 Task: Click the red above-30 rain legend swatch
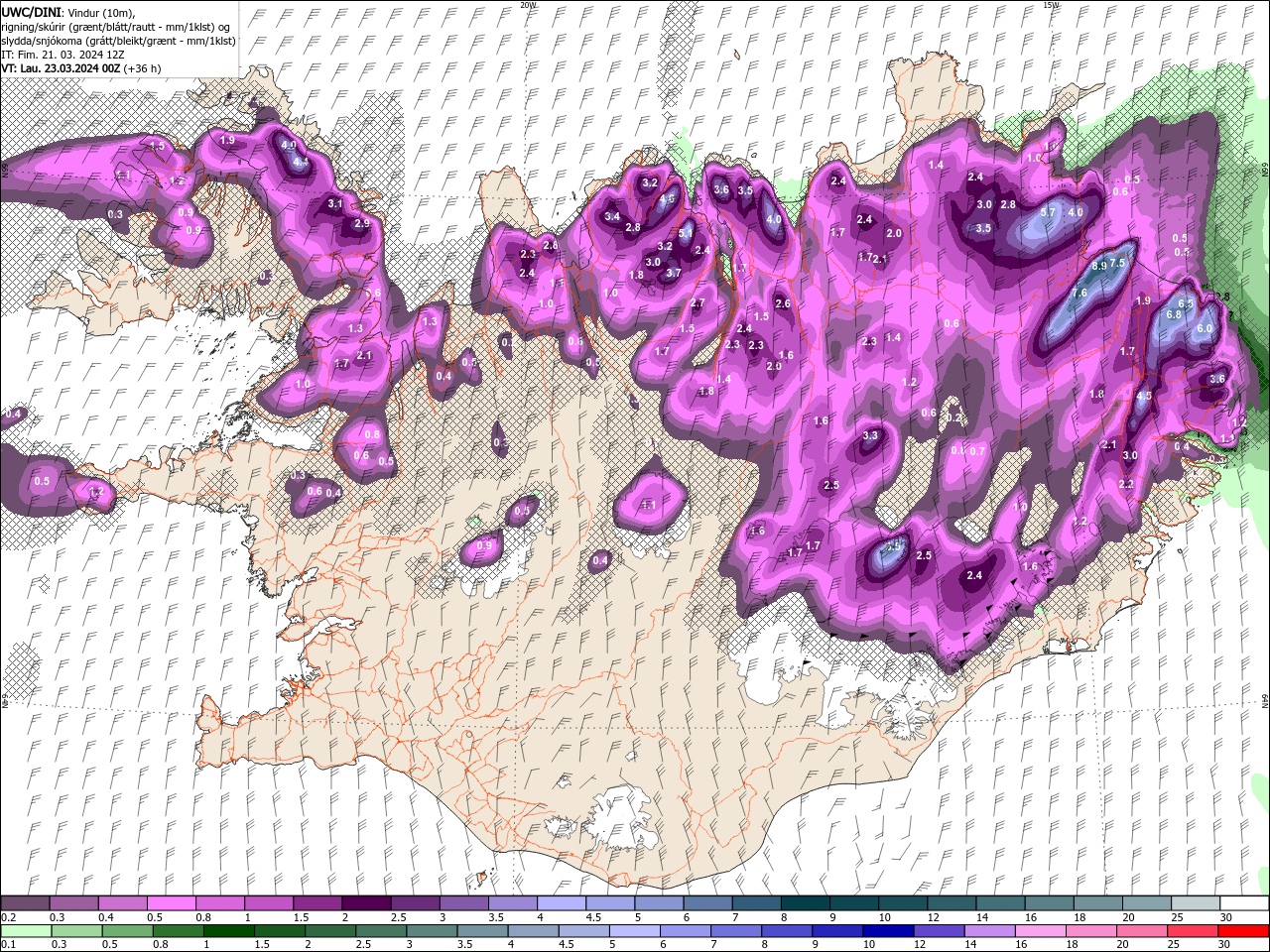1244,931
